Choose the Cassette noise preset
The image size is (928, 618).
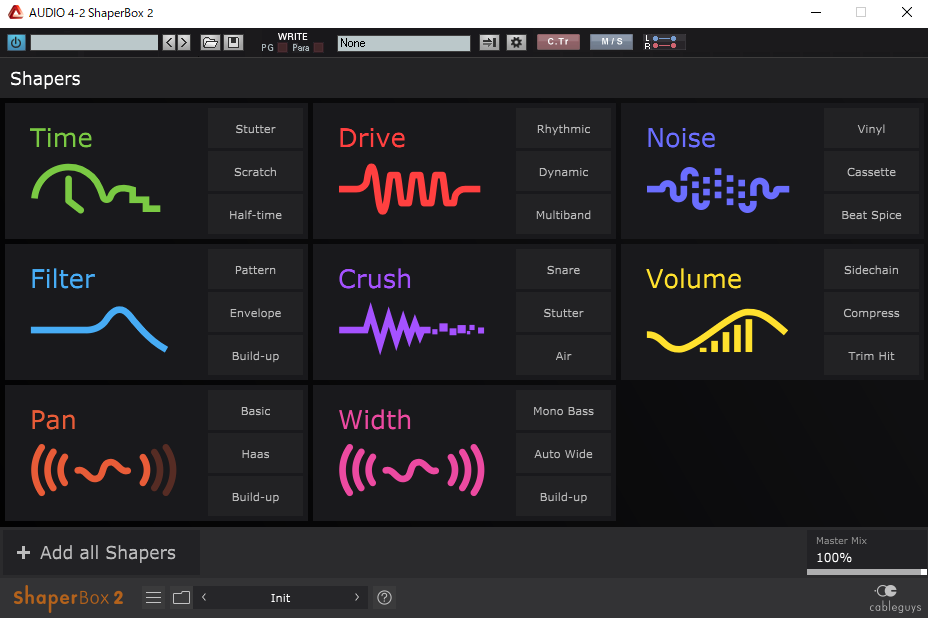pyautogui.click(x=871, y=172)
